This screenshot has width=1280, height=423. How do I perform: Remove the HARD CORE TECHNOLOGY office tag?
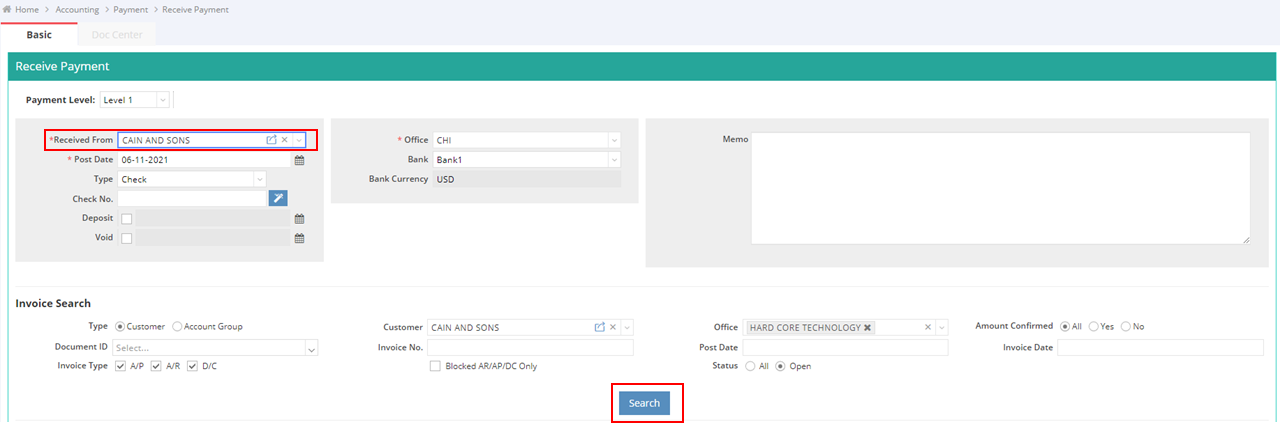click(867, 327)
